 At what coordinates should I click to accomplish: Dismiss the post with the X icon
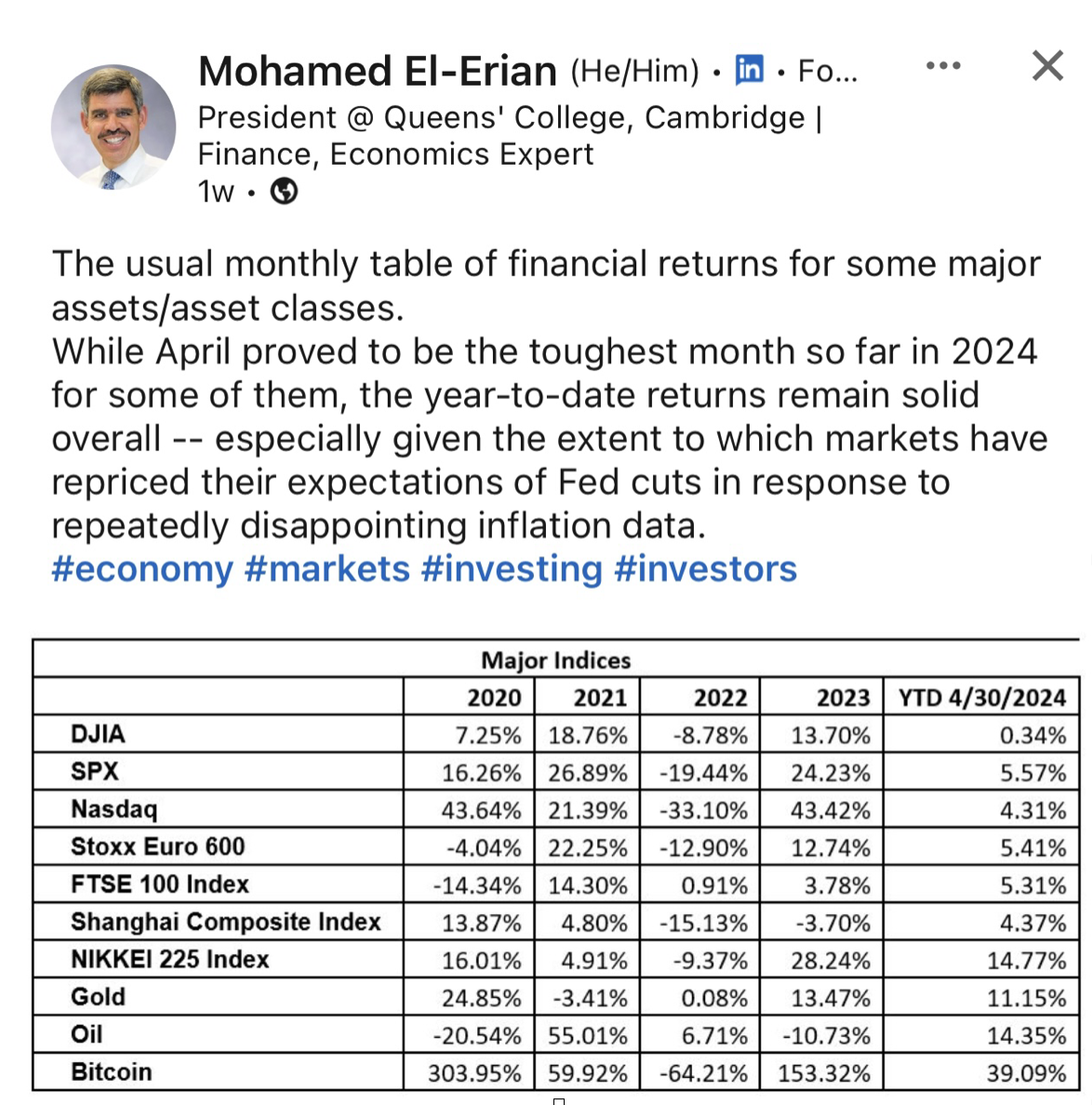point(1047,66)
